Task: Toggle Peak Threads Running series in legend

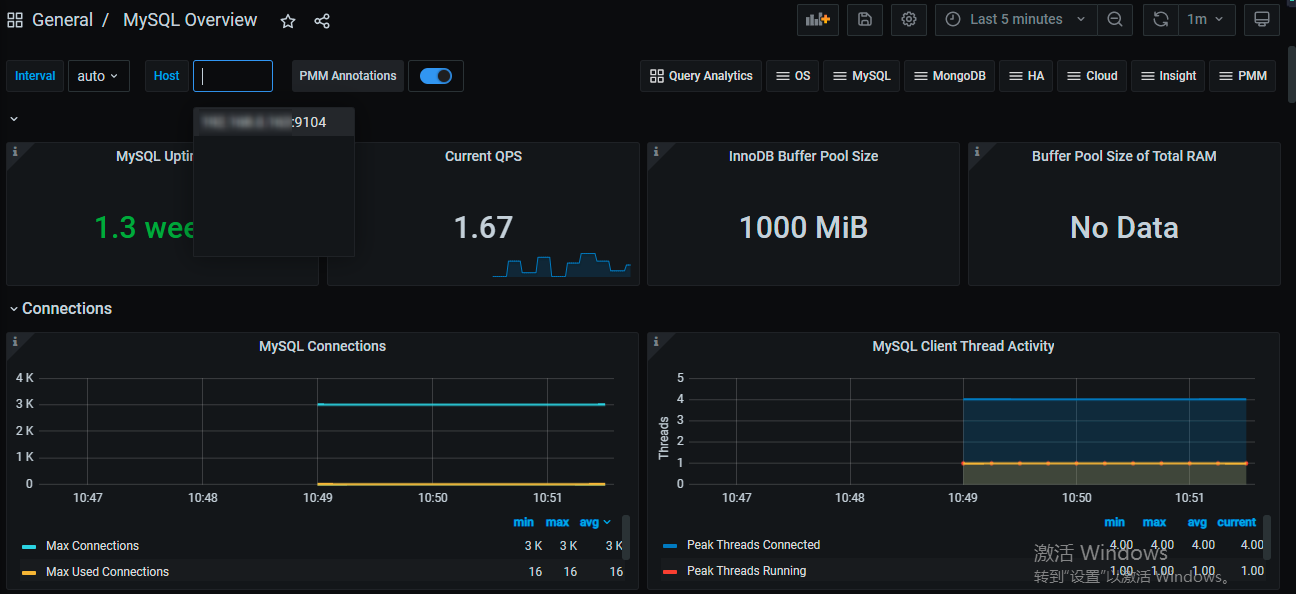Action: click(746, 571)
